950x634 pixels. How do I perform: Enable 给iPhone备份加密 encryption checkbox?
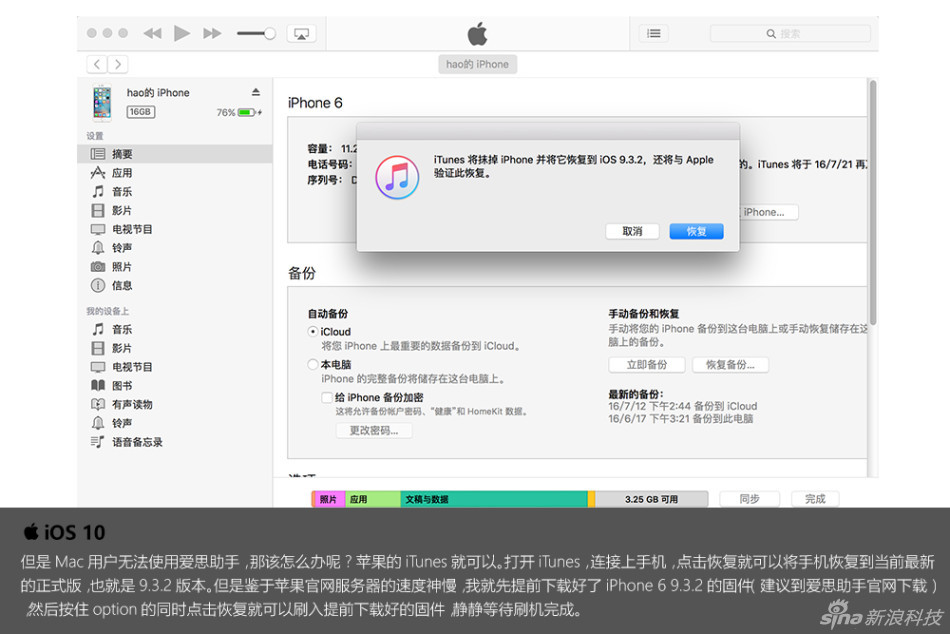pyautogui.click(x=327, y=397)
